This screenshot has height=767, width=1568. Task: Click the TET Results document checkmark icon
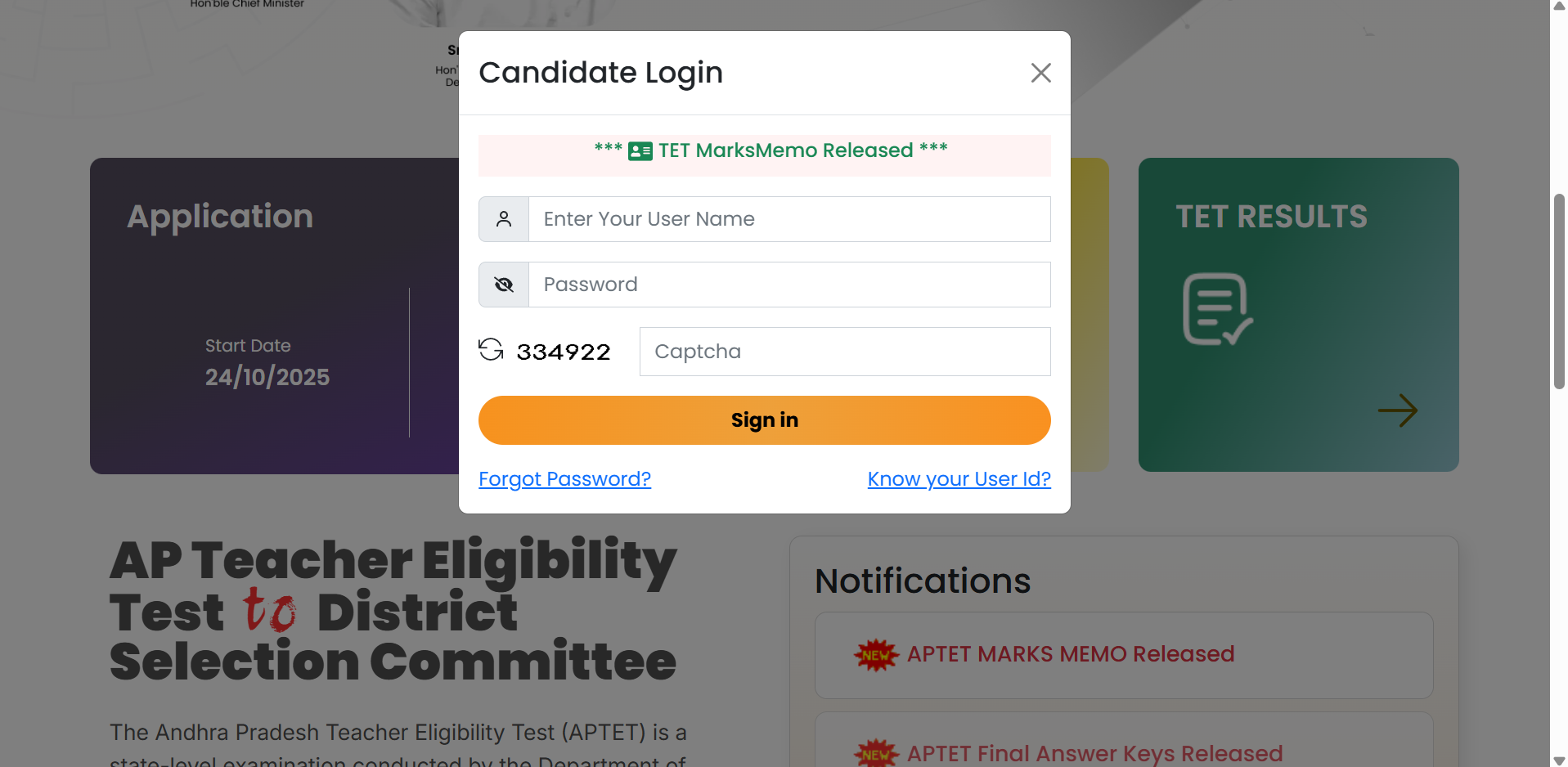point(1217,309)
